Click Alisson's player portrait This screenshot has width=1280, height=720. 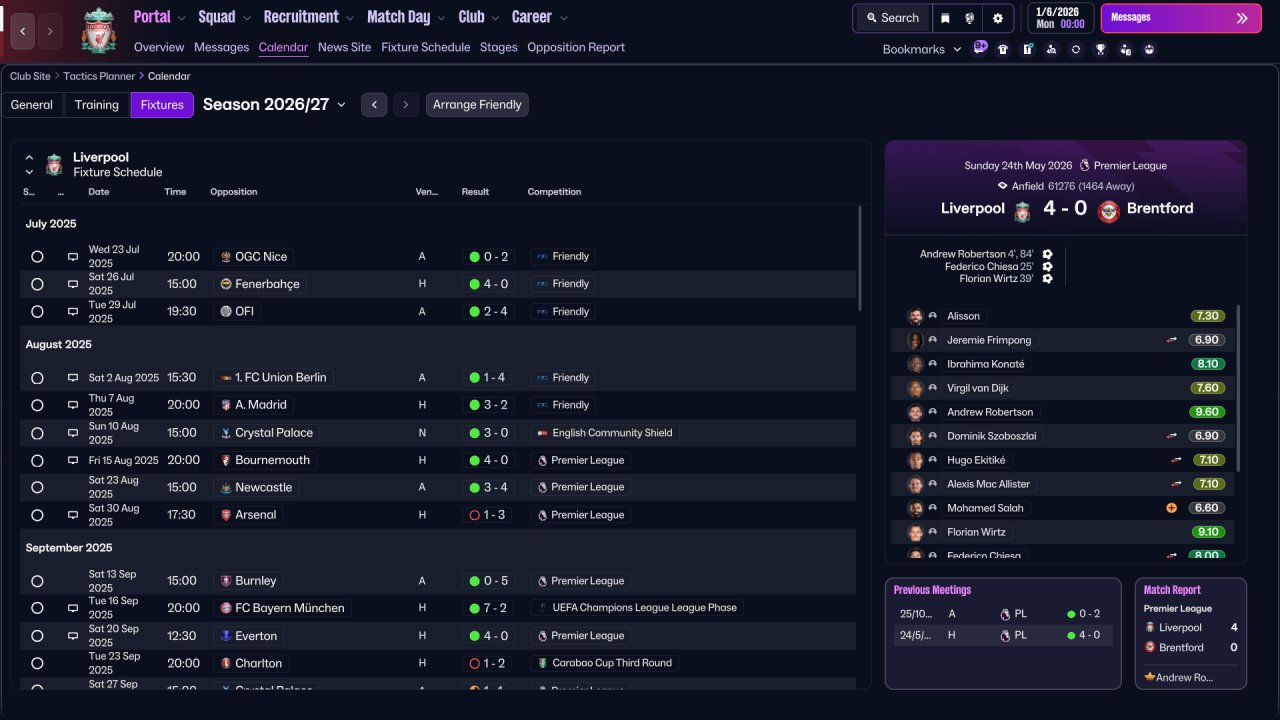click(915, 316)
